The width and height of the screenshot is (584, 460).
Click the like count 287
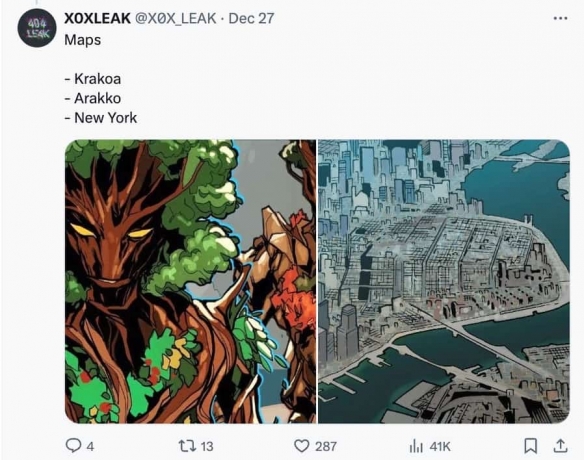coord(326,446)
